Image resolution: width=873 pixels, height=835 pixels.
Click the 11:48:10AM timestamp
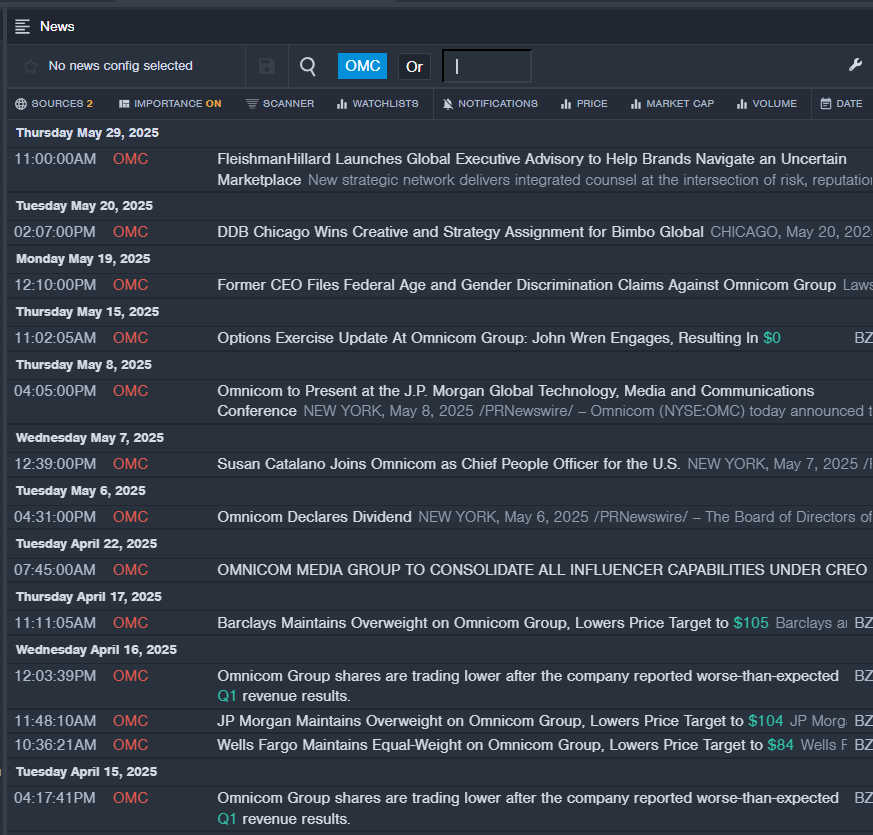55,721
